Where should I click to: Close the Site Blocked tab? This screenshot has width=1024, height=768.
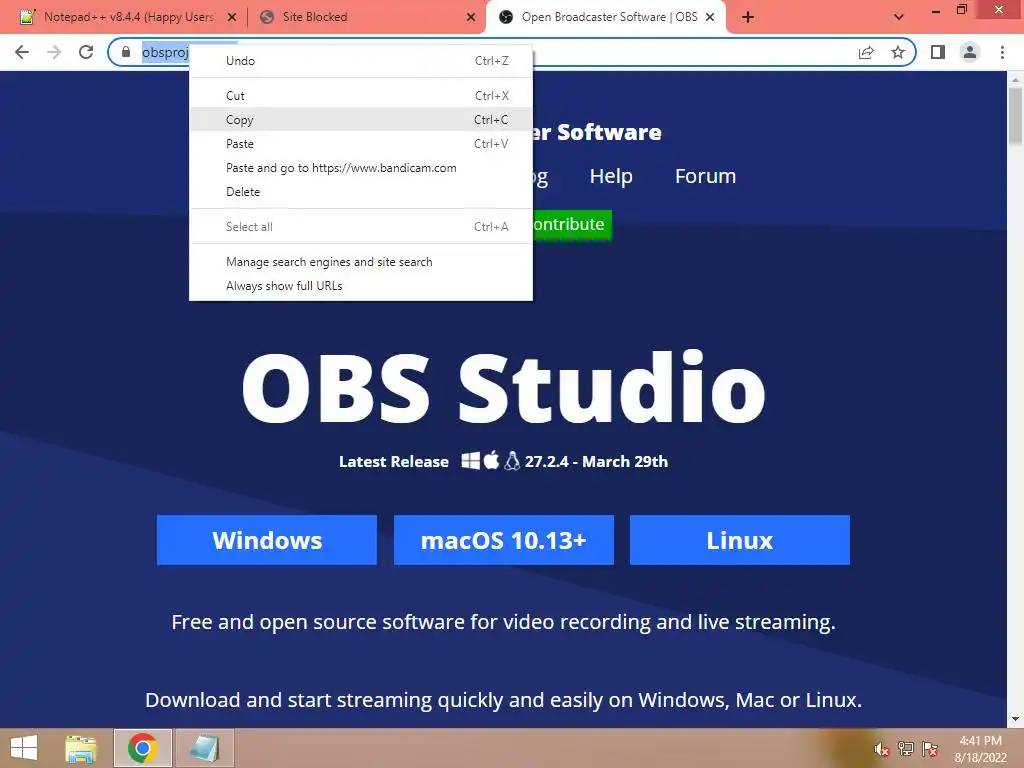(471, 18)
